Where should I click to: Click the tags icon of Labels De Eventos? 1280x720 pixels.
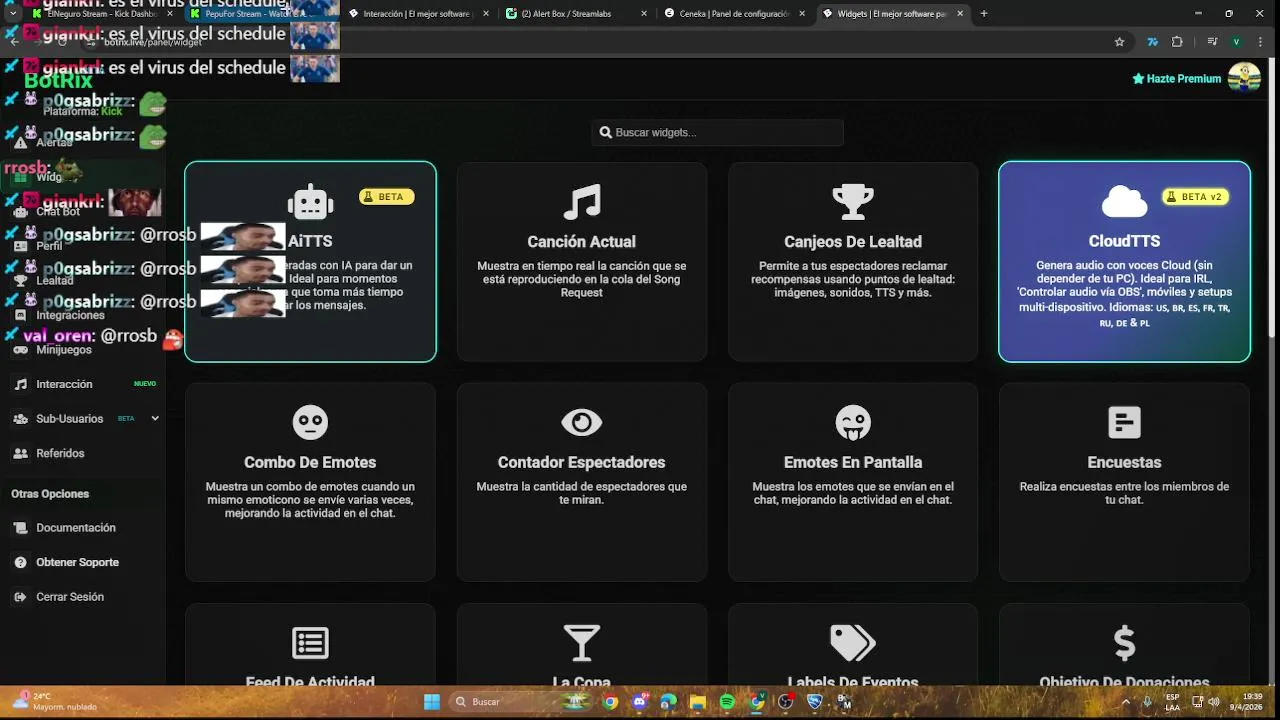pyautogui.click(x=853, y=643)
